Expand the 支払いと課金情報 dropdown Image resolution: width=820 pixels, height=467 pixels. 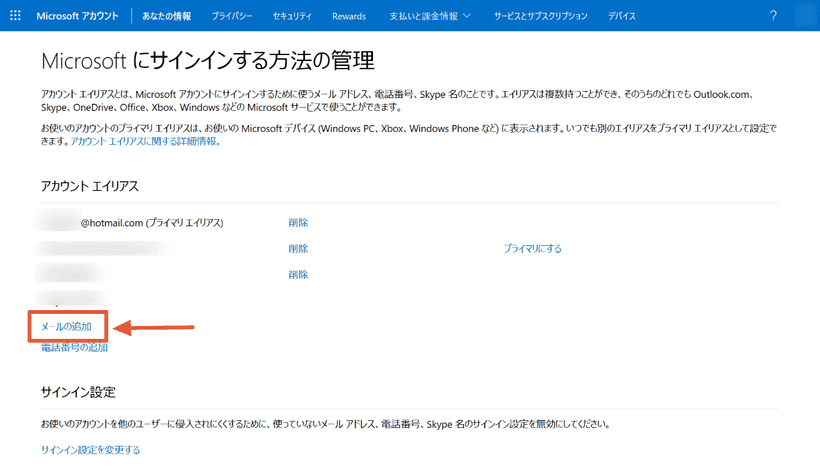click(430, 16)
